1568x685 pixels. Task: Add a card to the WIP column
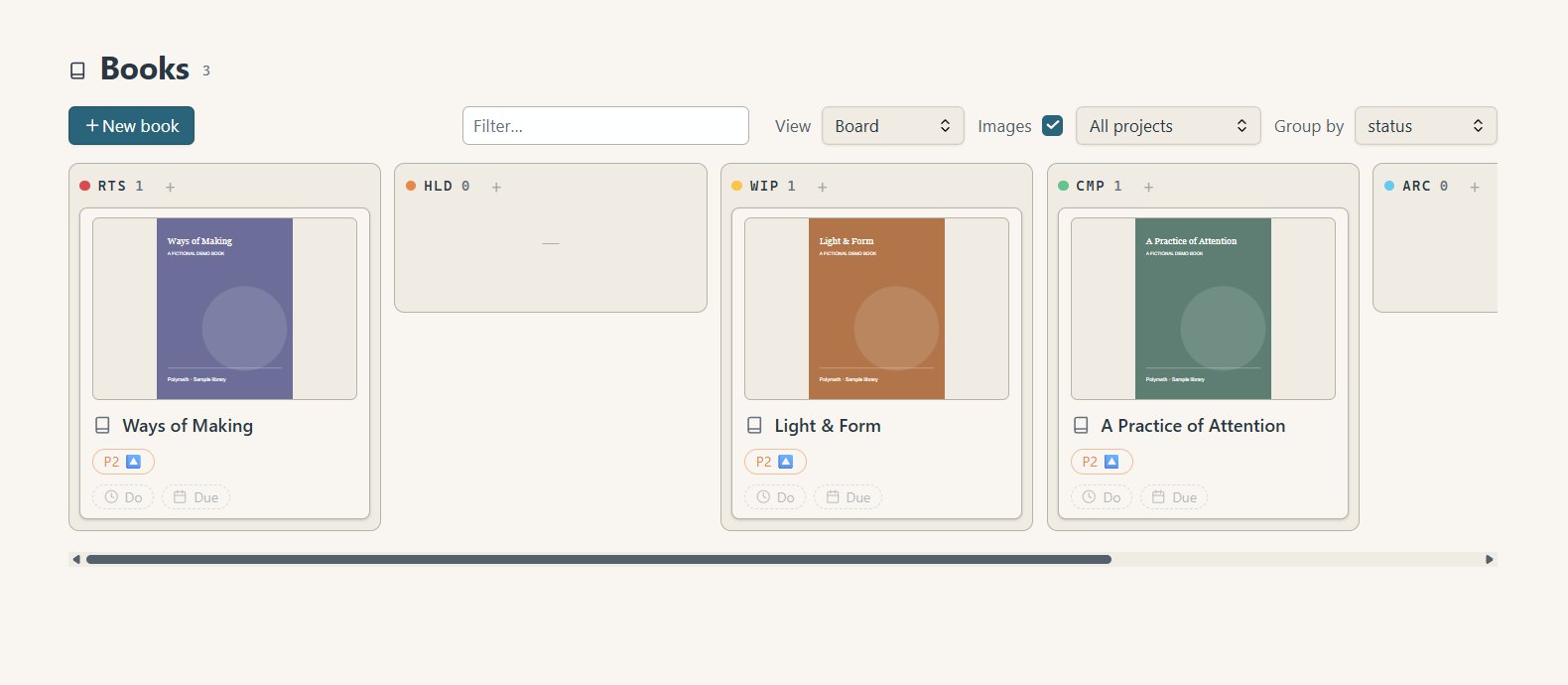click(823, 187)
